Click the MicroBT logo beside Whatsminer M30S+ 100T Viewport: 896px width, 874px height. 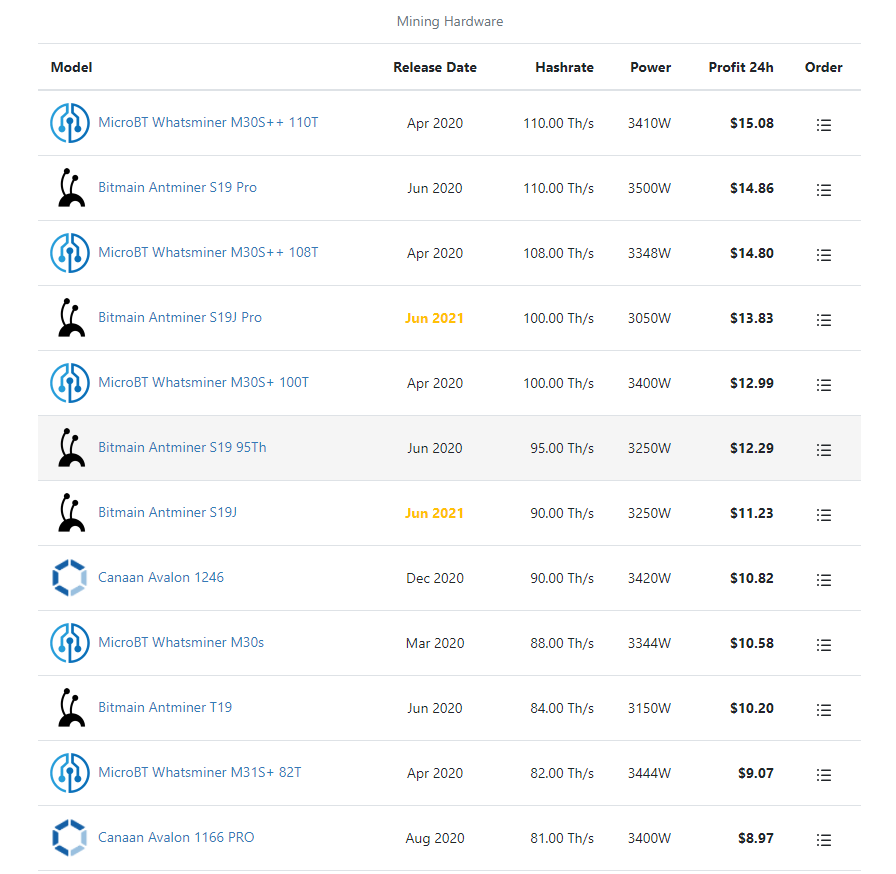click(x=70, y=383)
